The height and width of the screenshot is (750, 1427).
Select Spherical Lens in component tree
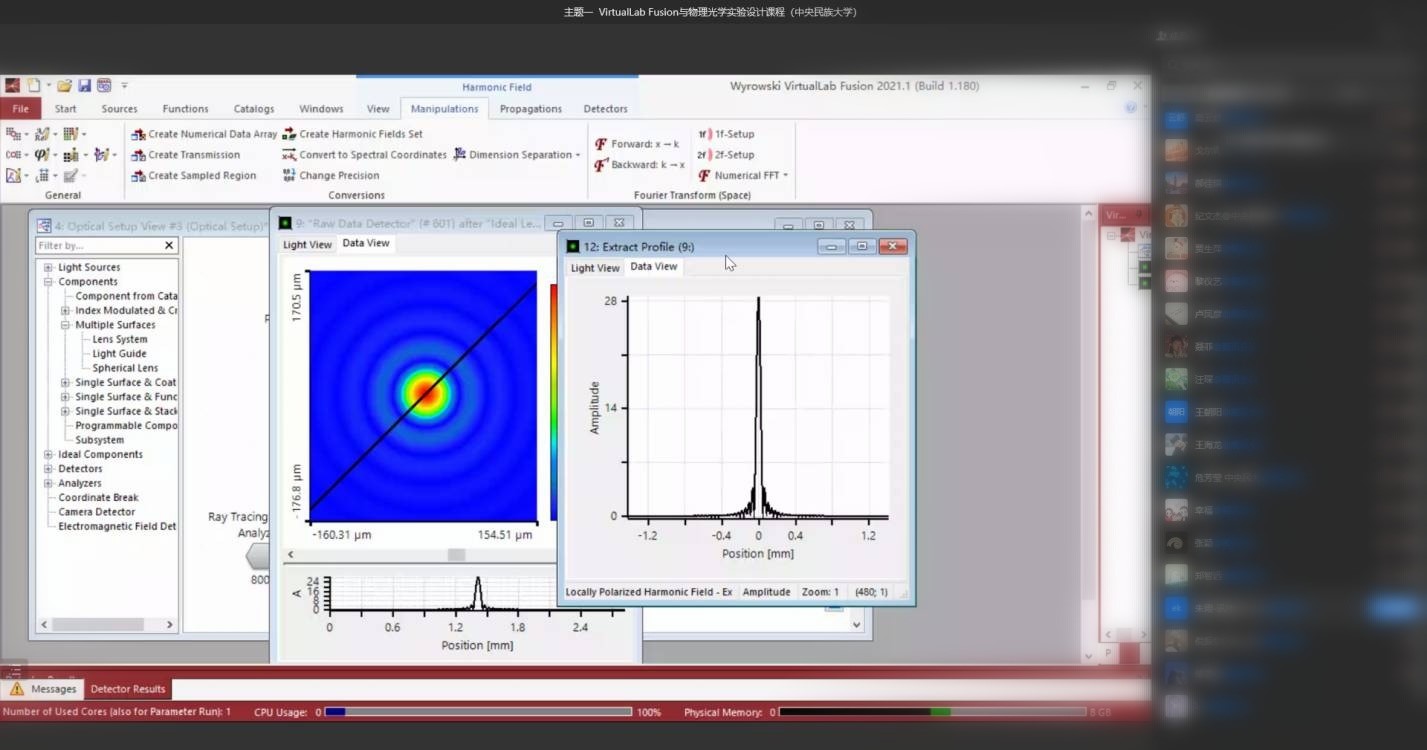(125, 368)
